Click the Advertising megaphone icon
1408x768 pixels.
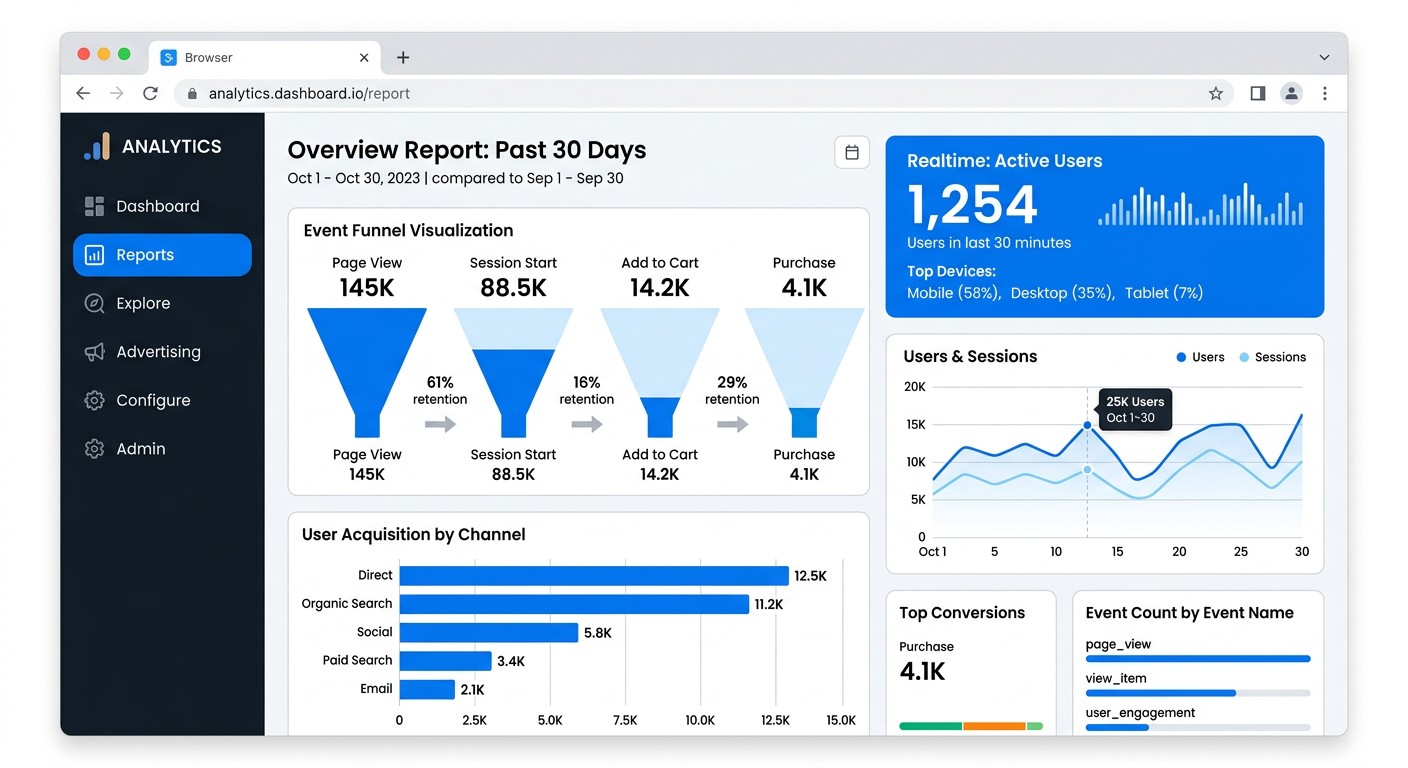coord(94,352)
